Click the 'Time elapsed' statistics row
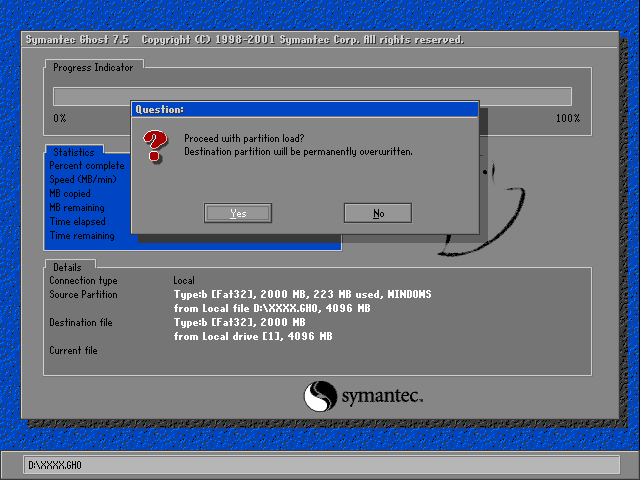This screenshot has height=480, width=640. click(78, 222)
